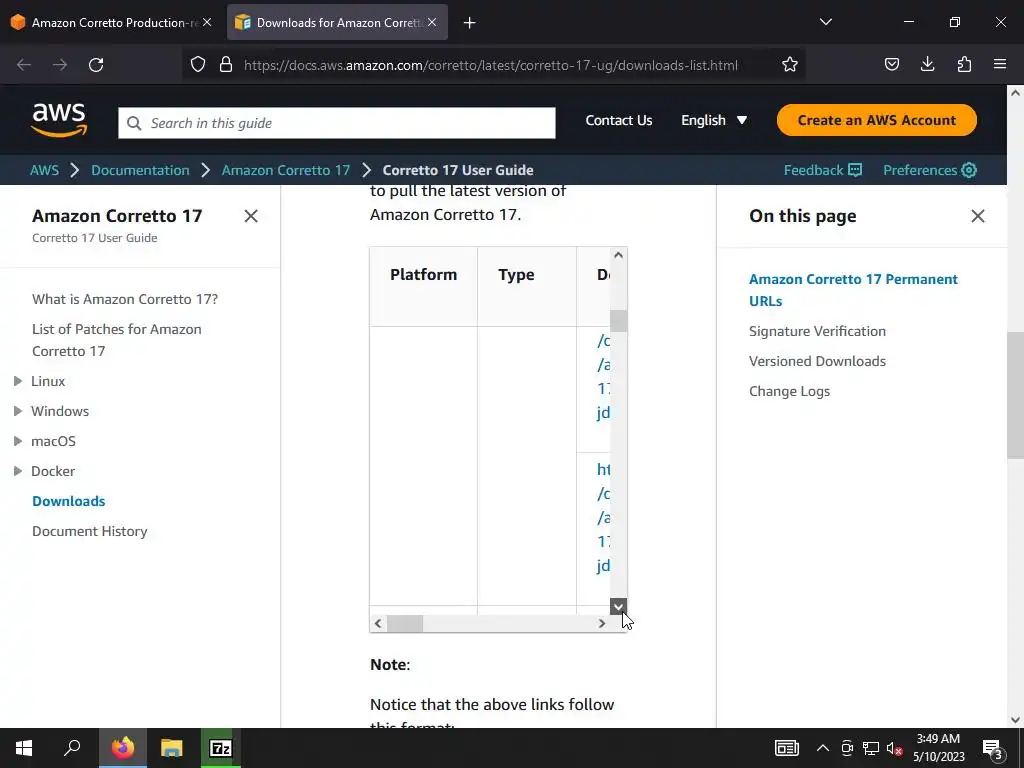Click the muted volume tray icon
The height and width of the screenshot is (768, 1024).
pos(895,748)
